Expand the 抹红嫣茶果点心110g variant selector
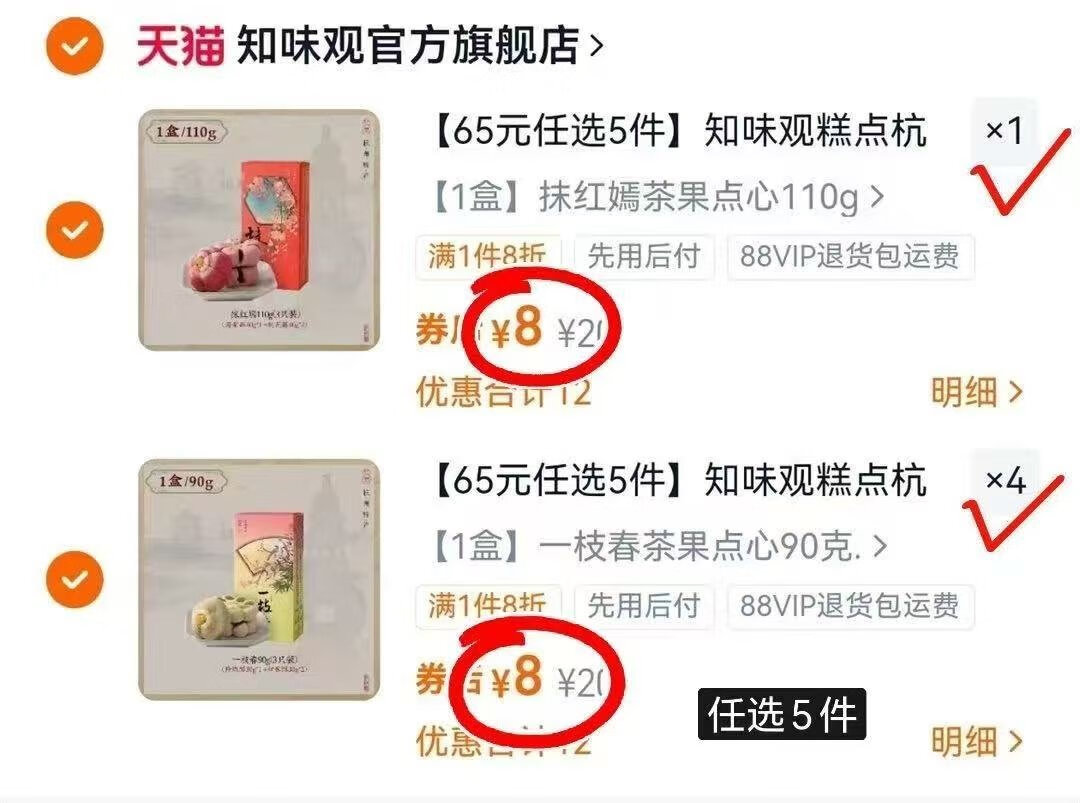 pos(657,198)
